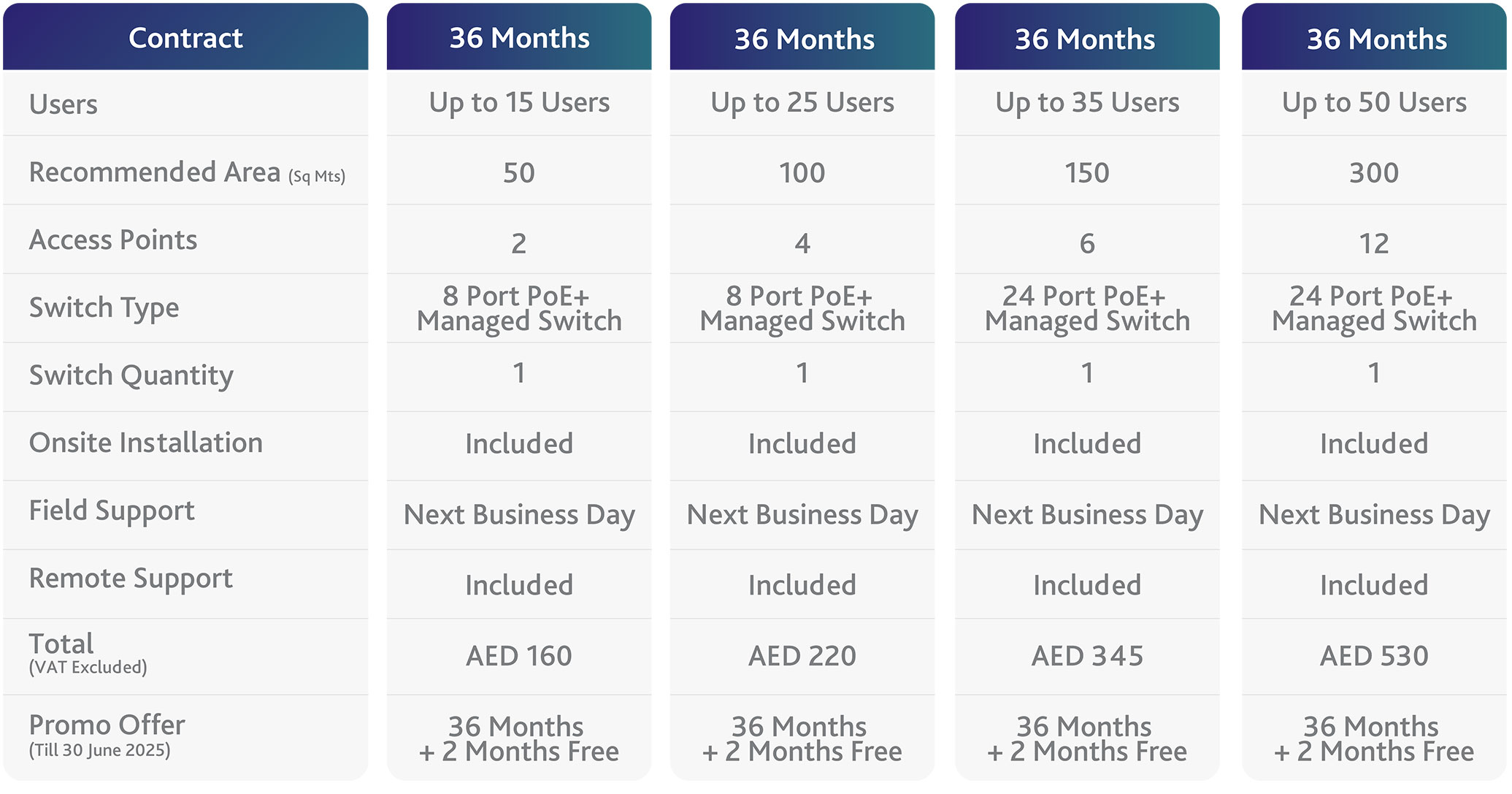Select the Field Support row label

click(x=112, y=511)
